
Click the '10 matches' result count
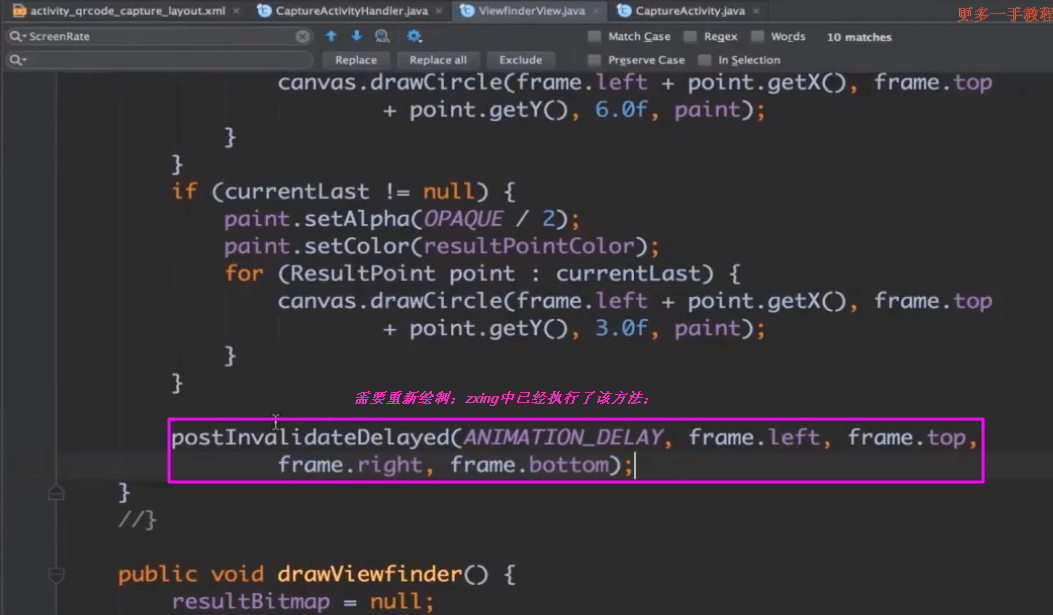[859, 37]
